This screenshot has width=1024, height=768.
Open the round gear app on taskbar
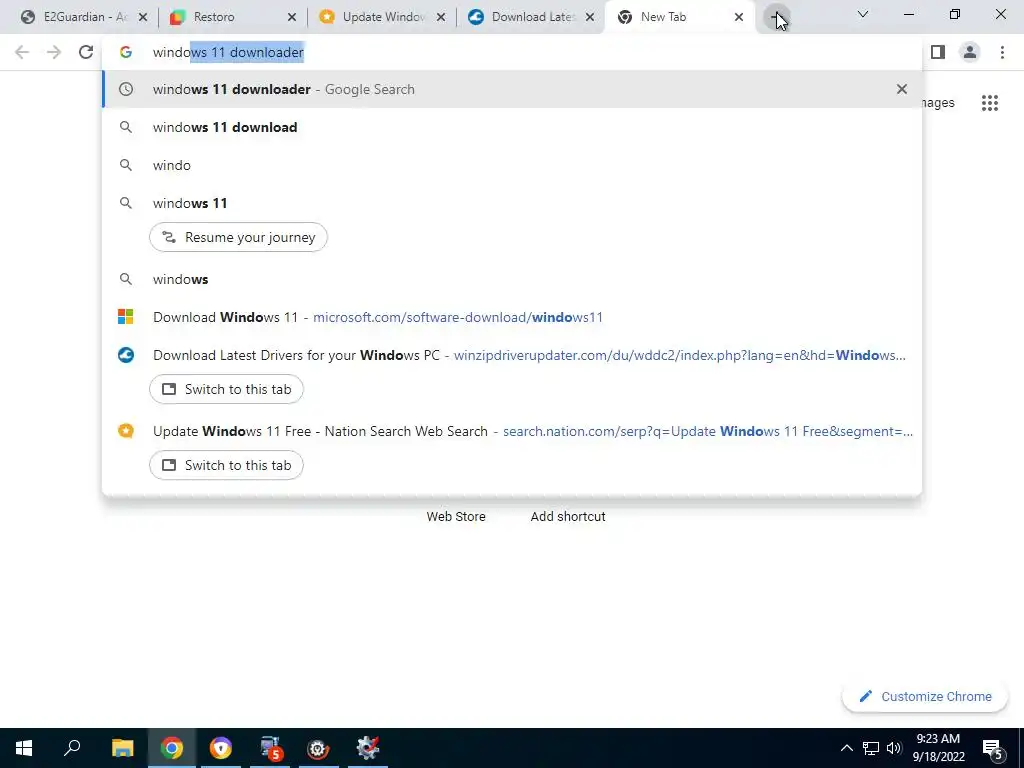point(318,748)
